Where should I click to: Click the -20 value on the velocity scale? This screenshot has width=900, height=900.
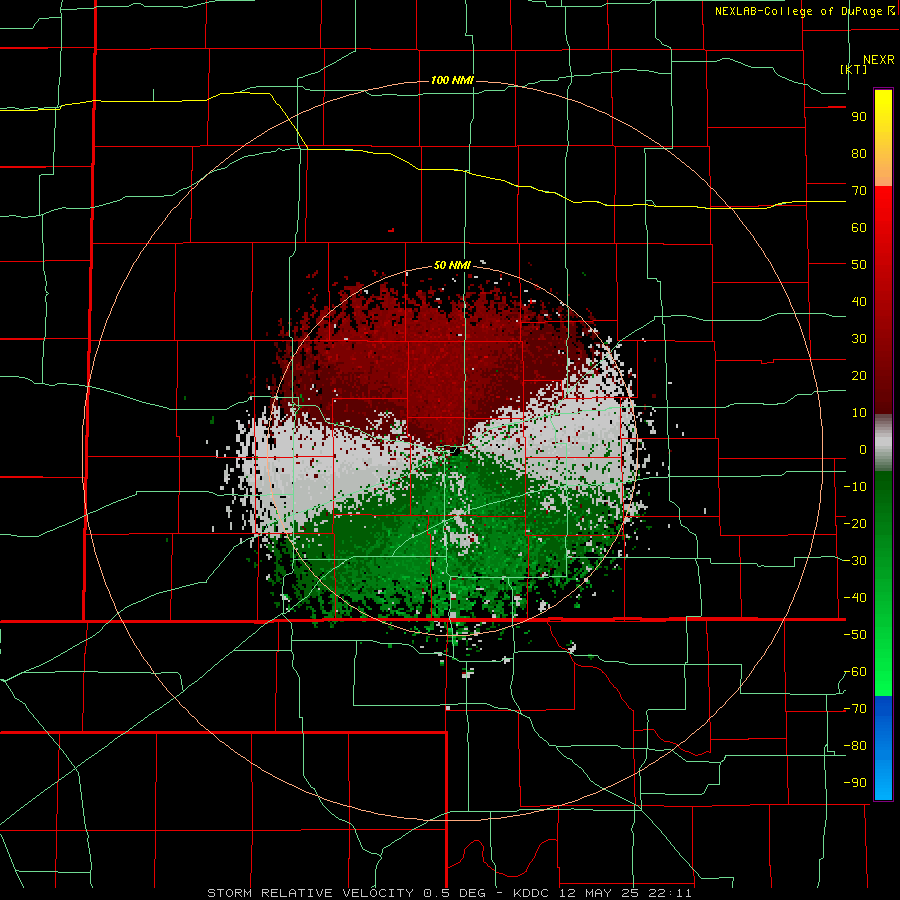[x=855, y=524]
